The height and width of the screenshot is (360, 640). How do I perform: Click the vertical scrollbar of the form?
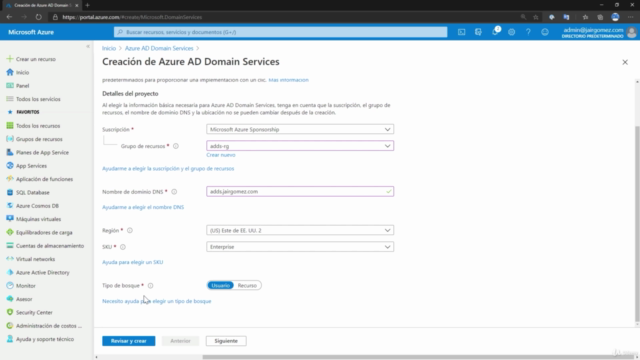tap(637, 223)
